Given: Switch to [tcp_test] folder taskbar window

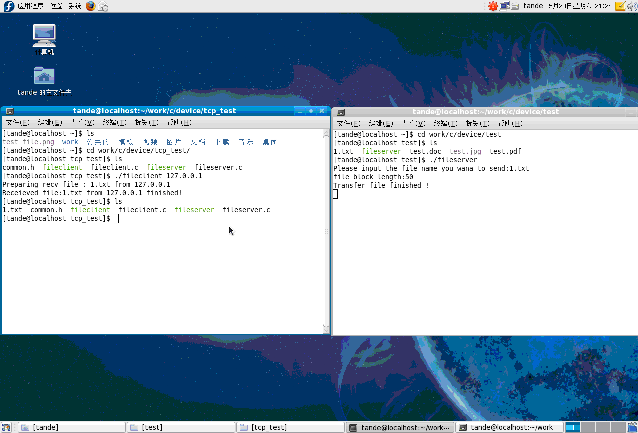Looking at the screenshot, I should coord(291,427).
